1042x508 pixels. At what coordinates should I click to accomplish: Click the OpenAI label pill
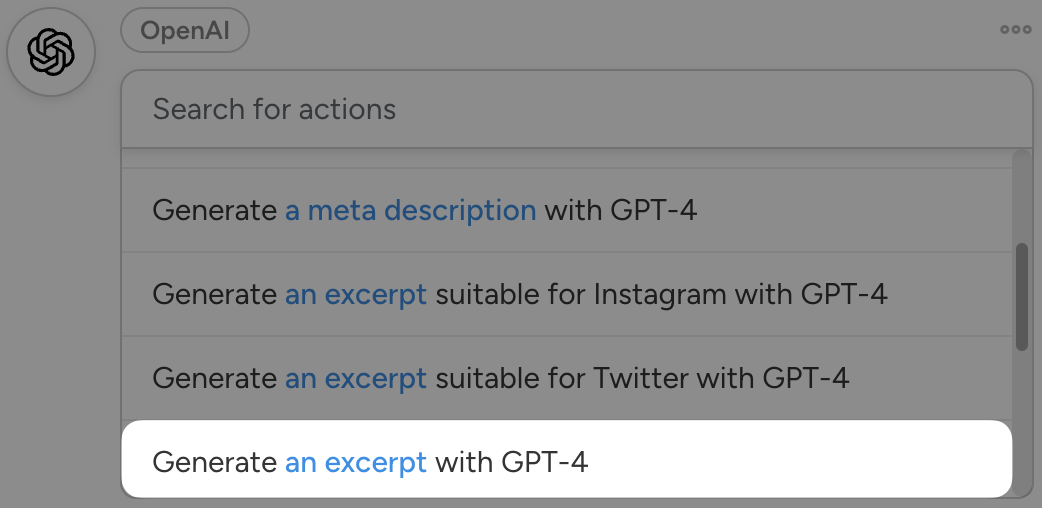tap(185, 31)
